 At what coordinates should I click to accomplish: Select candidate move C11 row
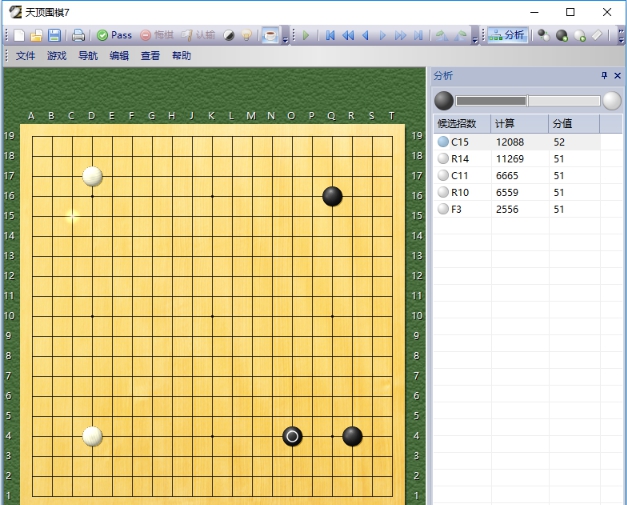[517, 176]
